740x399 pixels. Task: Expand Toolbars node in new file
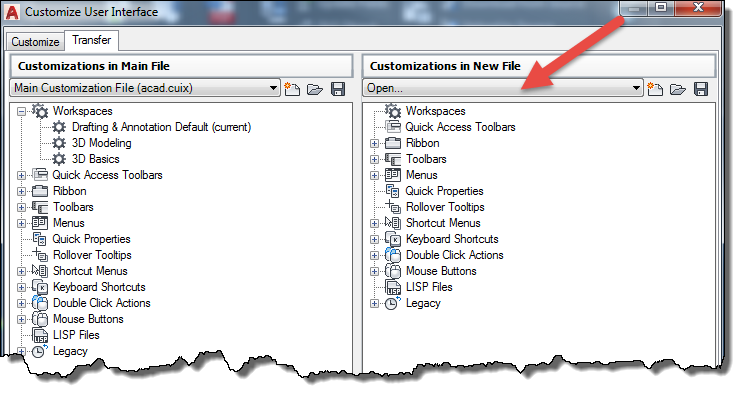click(x=374, y=160)
